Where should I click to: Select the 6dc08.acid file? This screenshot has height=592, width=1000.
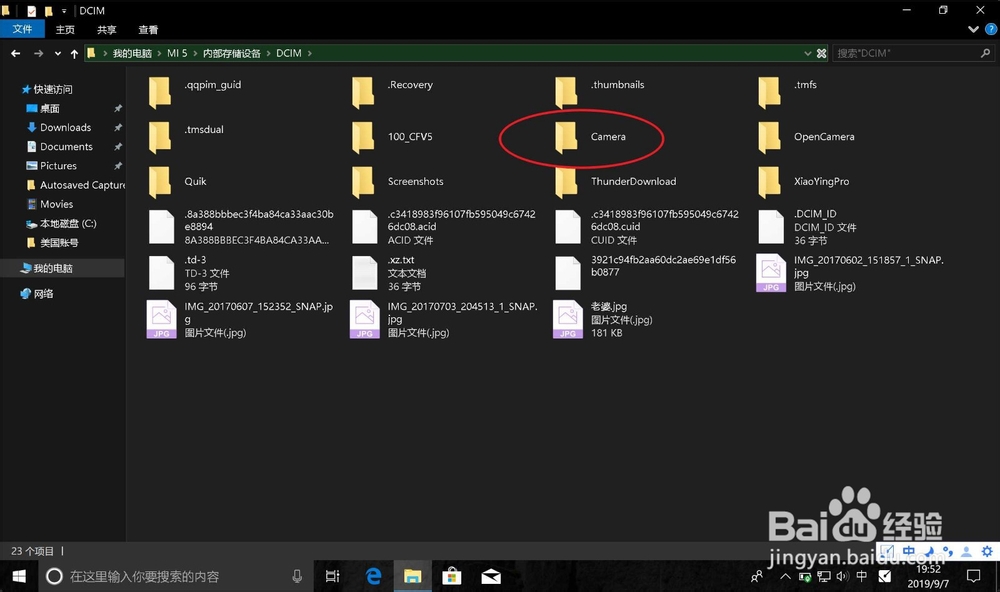pos(443,227)
